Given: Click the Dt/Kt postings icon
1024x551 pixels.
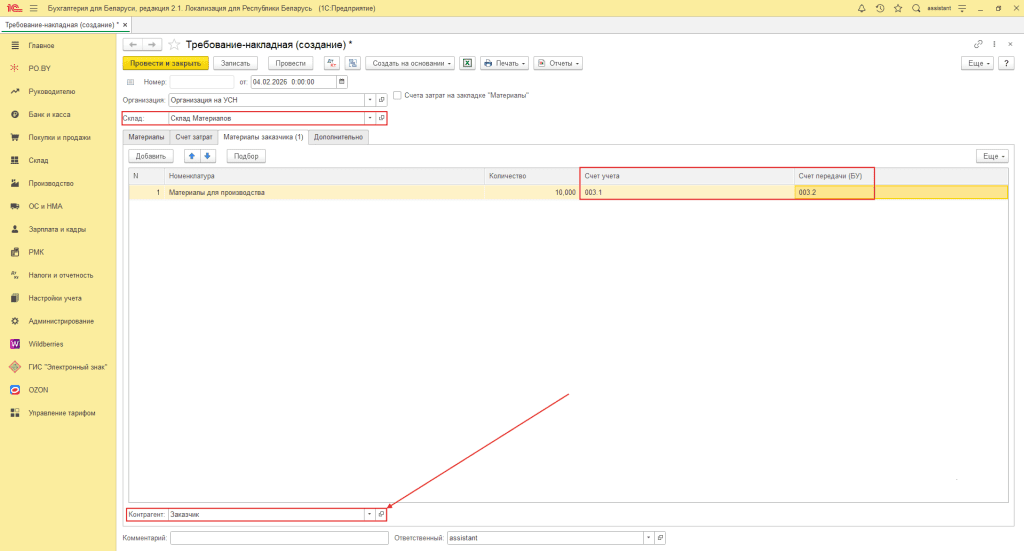Looking at the screenshot, I should pyautogui.click(x=332, y=63).
